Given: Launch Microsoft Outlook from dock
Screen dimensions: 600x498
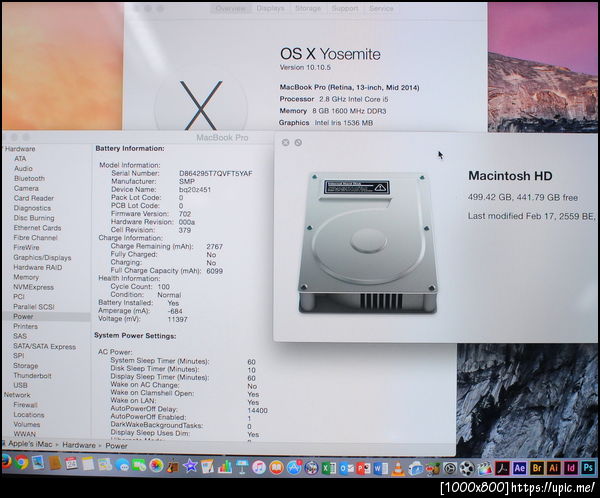Looking at the screenshot, I should coord(347,468).
